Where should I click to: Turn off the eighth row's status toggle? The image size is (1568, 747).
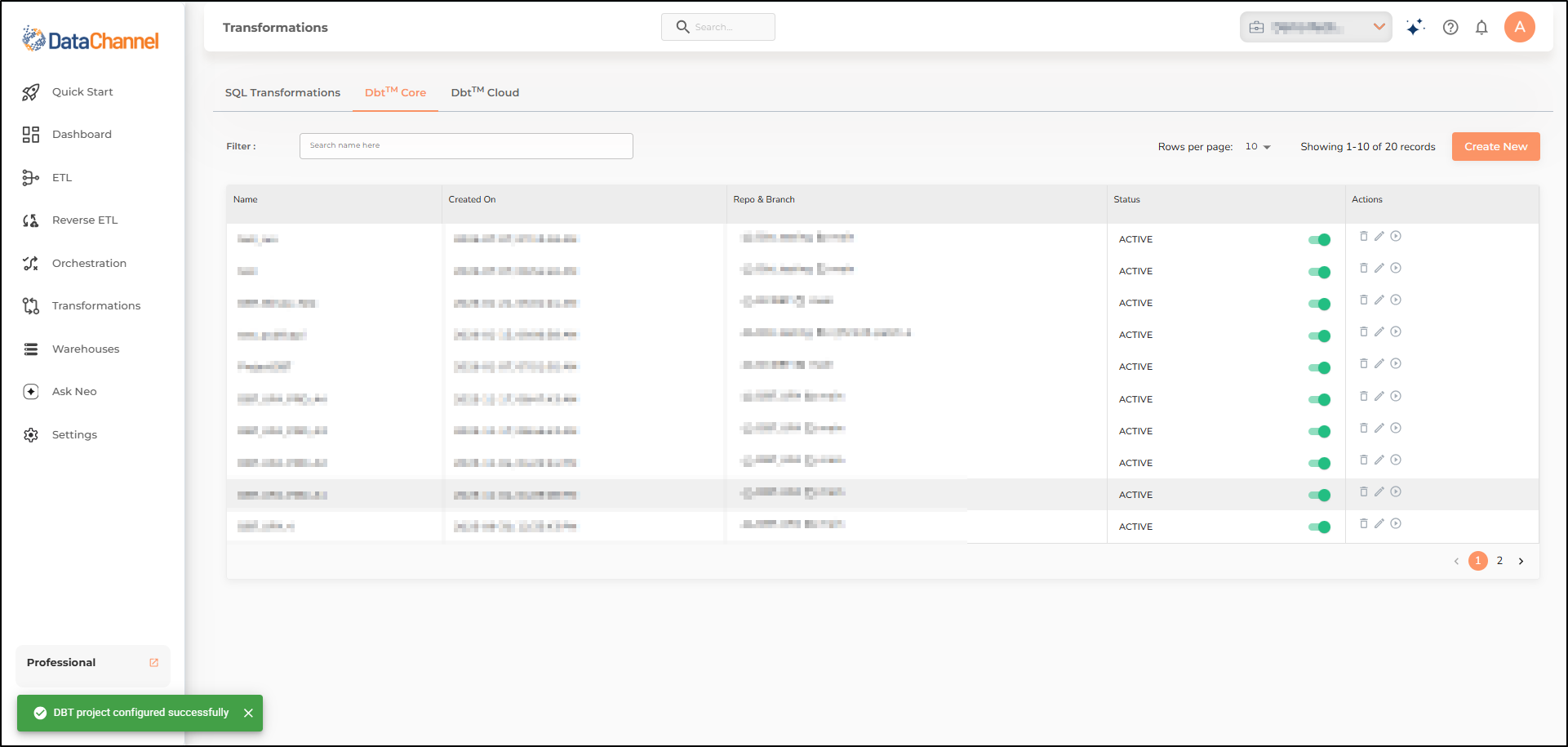click(1319, 463)
